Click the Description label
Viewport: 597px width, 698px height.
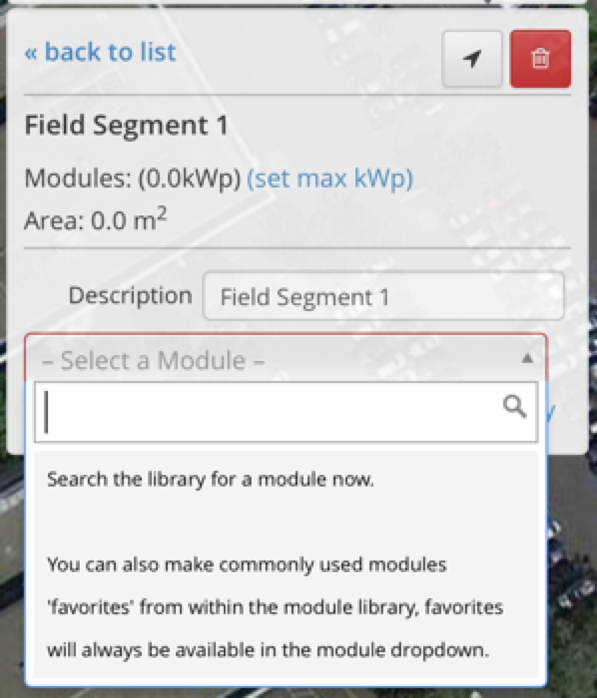(x=130, y=296)
